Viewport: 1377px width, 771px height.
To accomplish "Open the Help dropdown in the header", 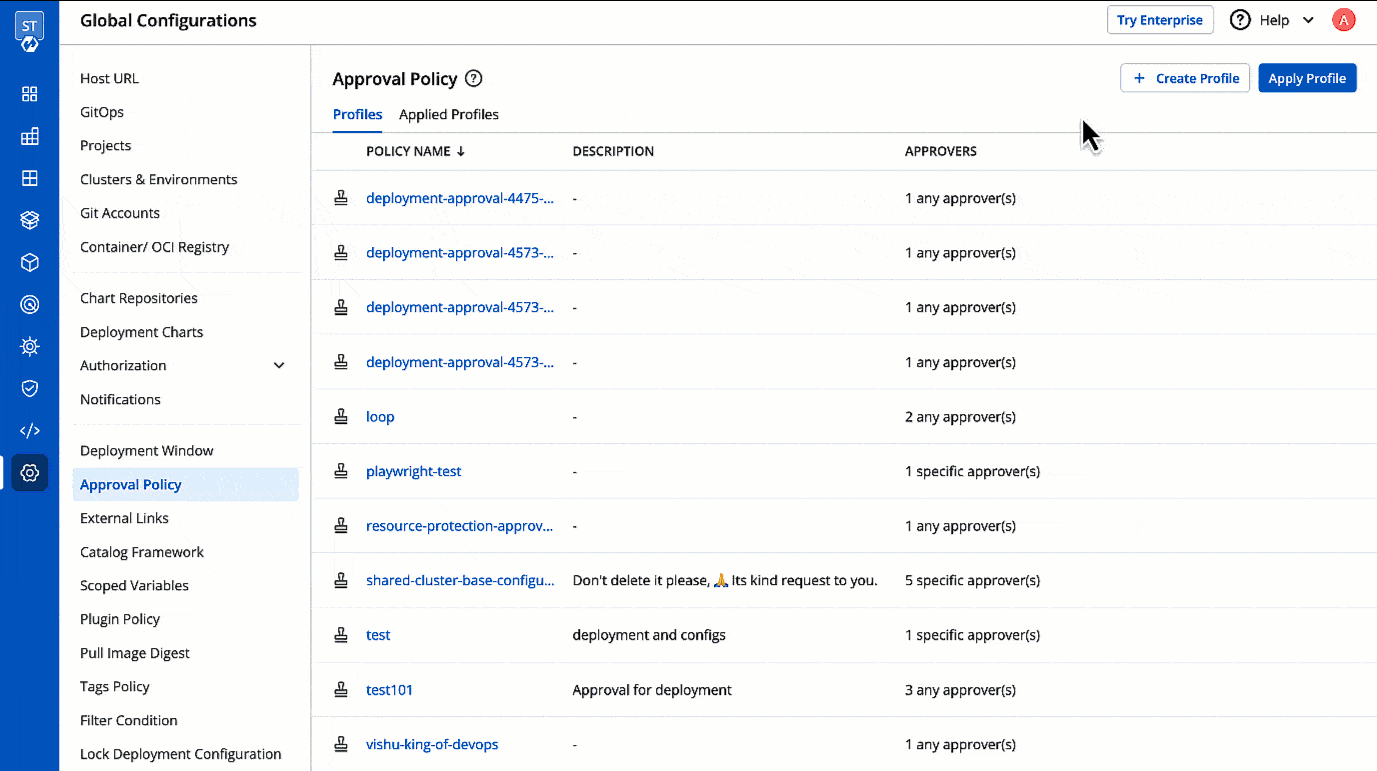I will coord(1271,19).
